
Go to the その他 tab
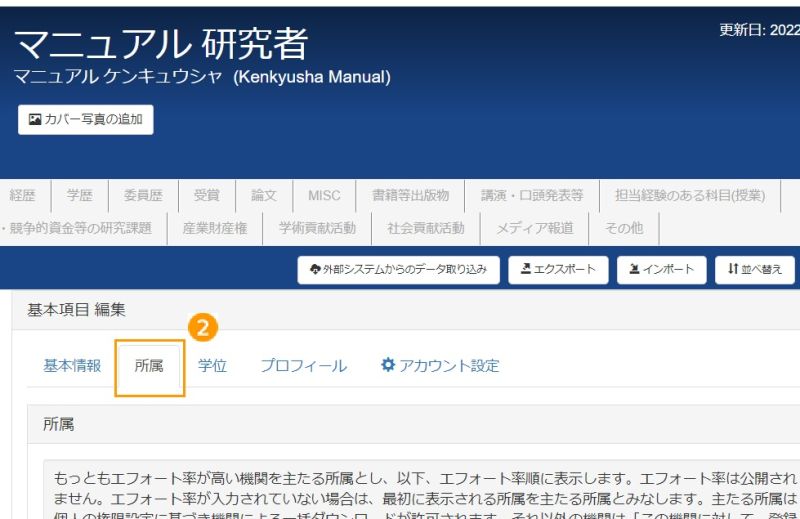click(624, 228)
